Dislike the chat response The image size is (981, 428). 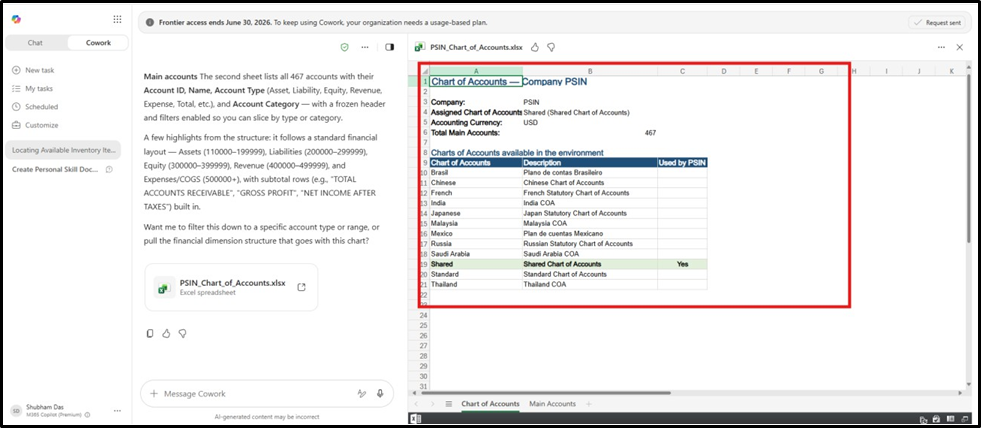pyautogui.click(x=183, y=334)
